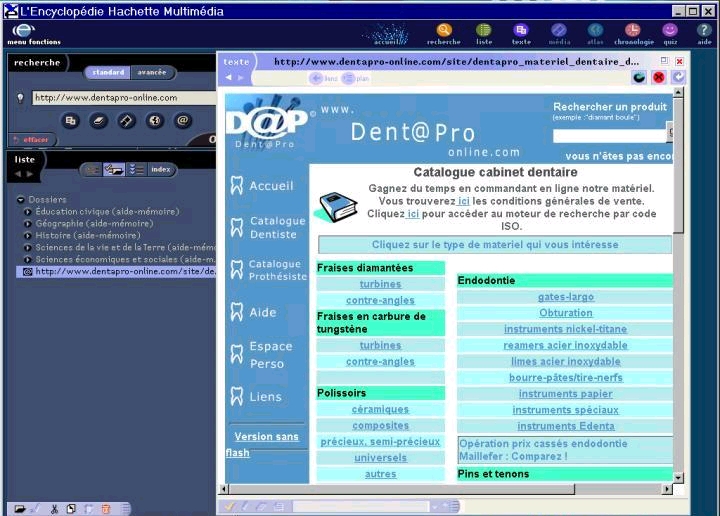Open the menu fonctions logo button
The image size is (720, 516).
[24, 31]
